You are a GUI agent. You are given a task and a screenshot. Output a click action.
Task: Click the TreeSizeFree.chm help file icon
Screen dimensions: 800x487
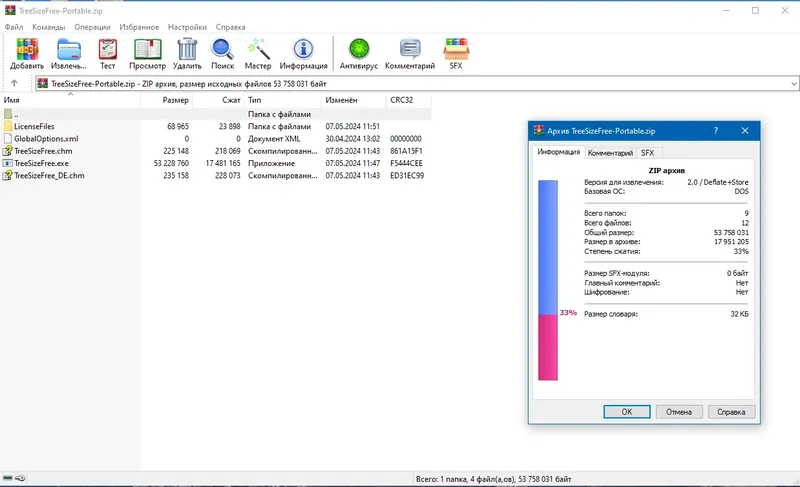[x=8, y=150]
